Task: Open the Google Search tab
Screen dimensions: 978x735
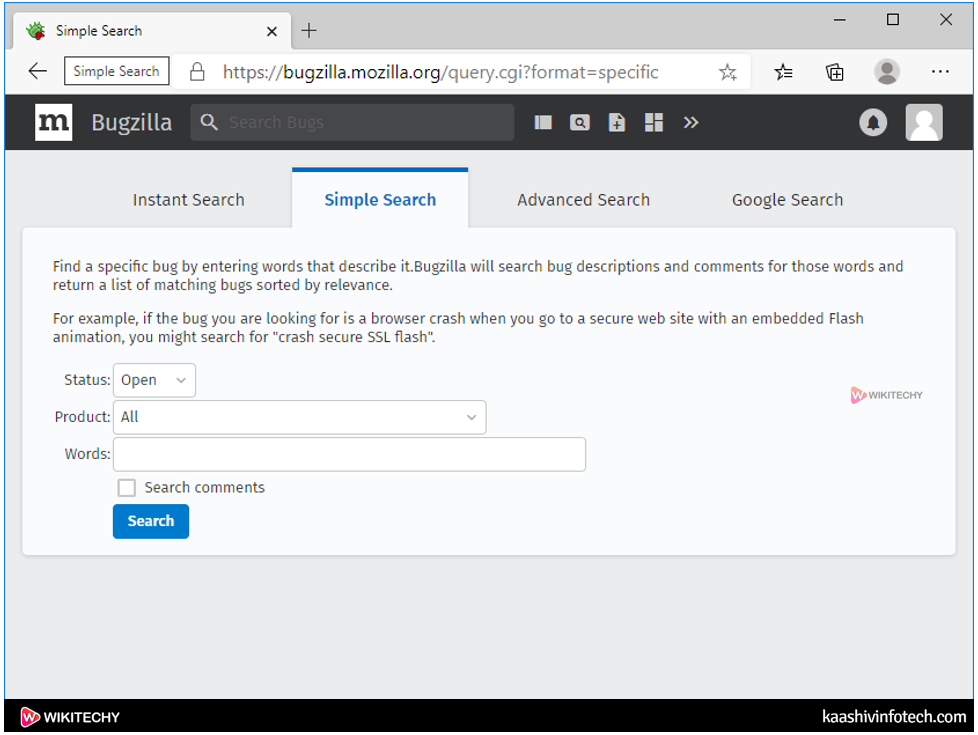Action: 787,200
